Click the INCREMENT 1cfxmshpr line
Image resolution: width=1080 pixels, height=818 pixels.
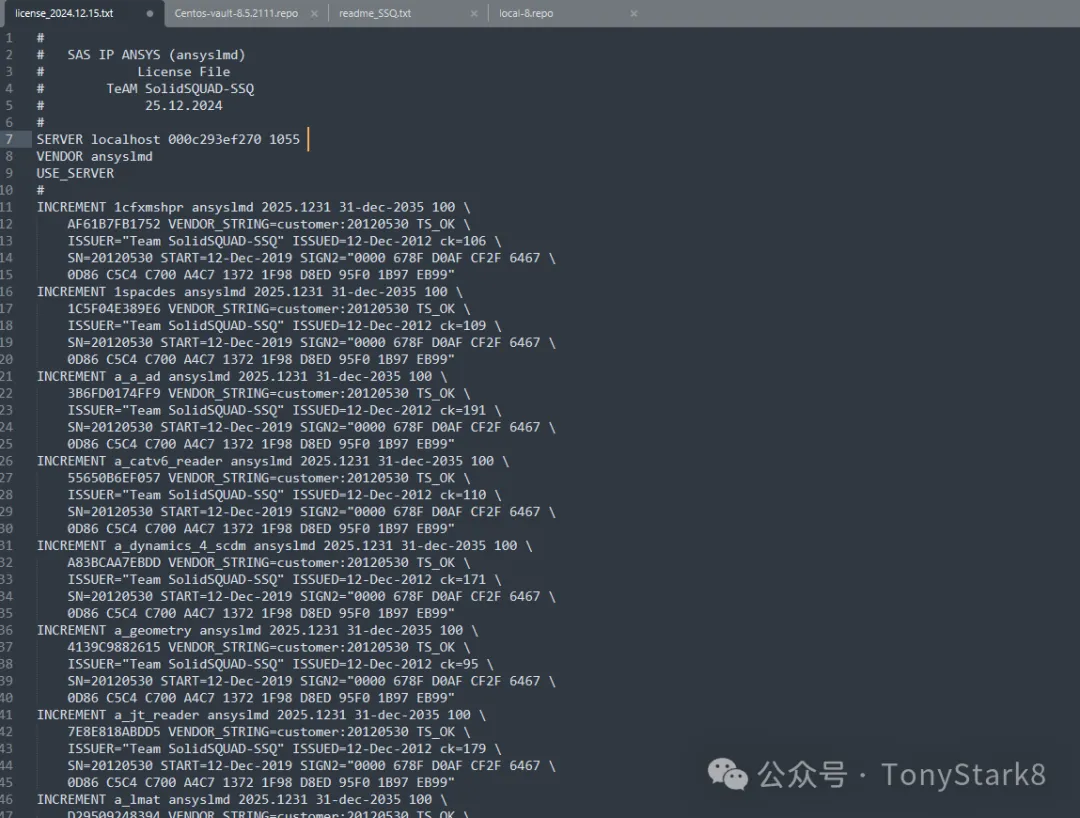253,207
